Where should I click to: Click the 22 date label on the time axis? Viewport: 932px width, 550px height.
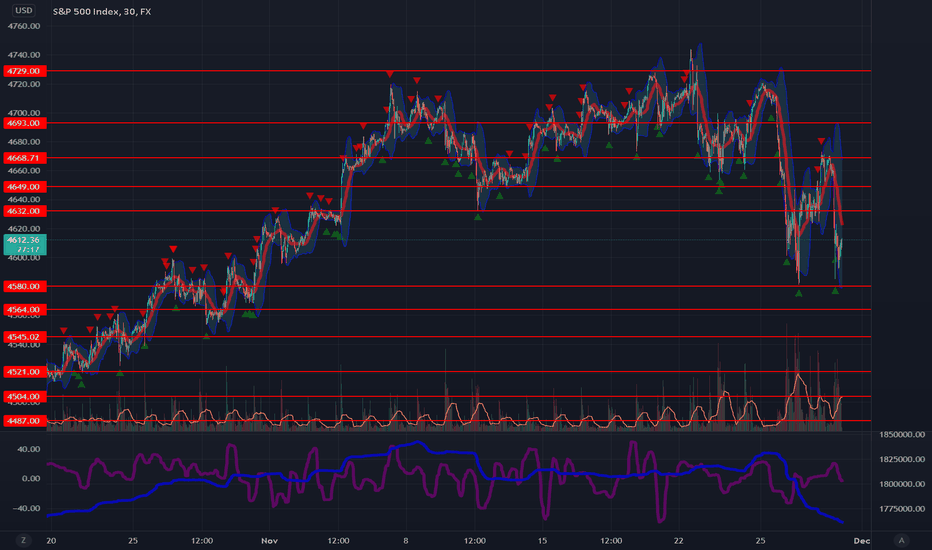679,540
